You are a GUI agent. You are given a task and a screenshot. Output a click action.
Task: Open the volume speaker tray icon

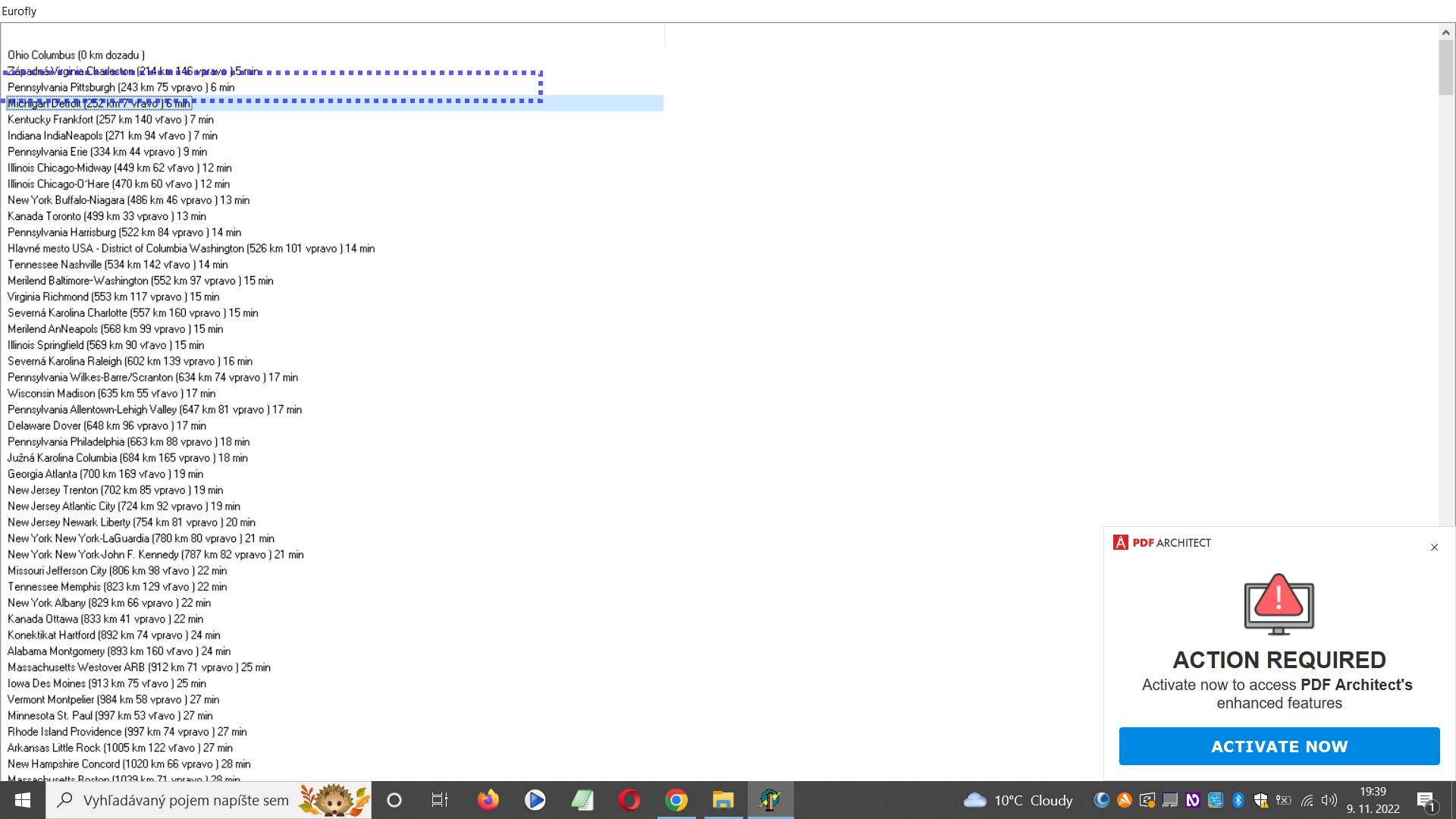click(1329, 800)
